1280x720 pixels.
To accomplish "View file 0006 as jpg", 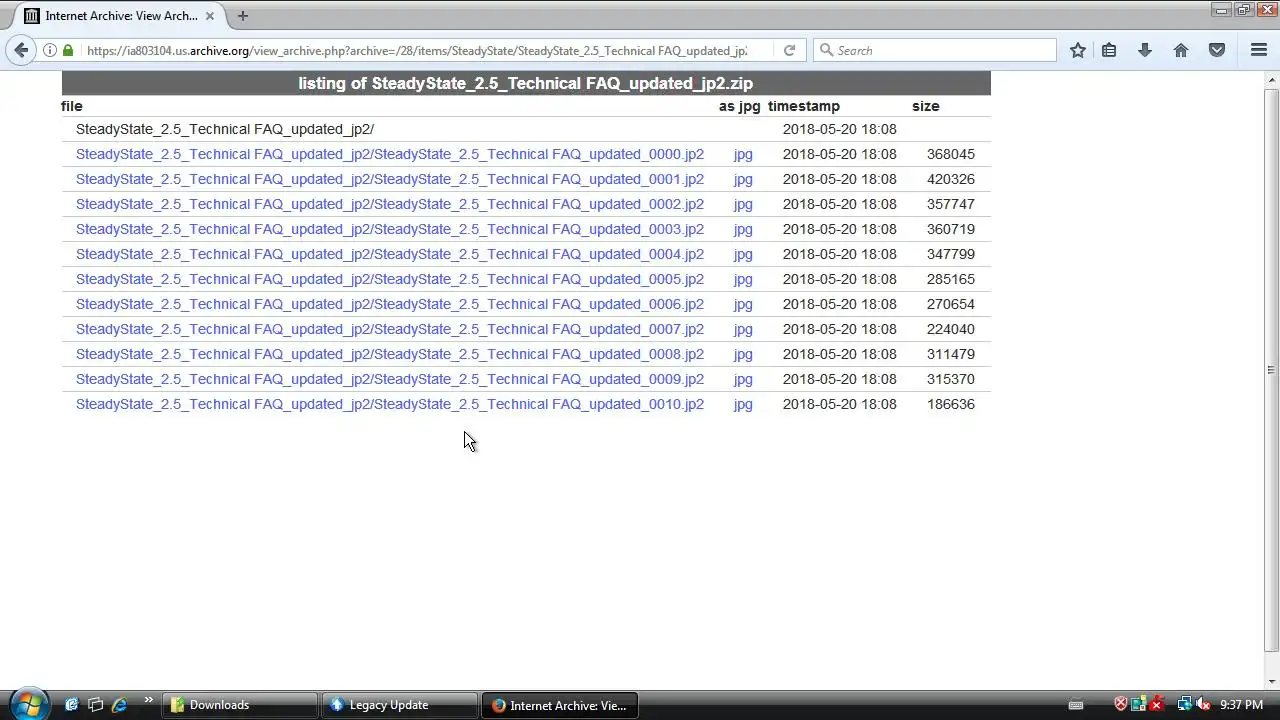I will (743, 305).
